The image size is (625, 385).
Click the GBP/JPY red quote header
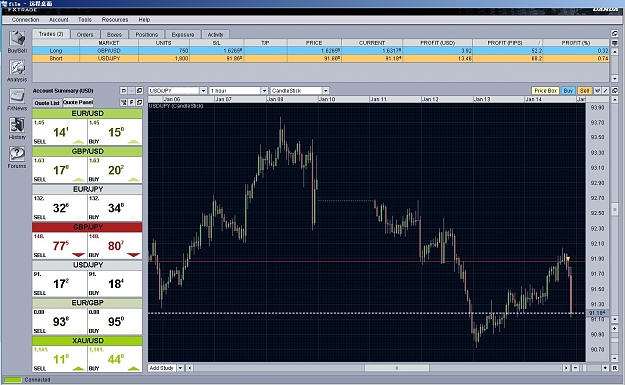pos(87,227)
